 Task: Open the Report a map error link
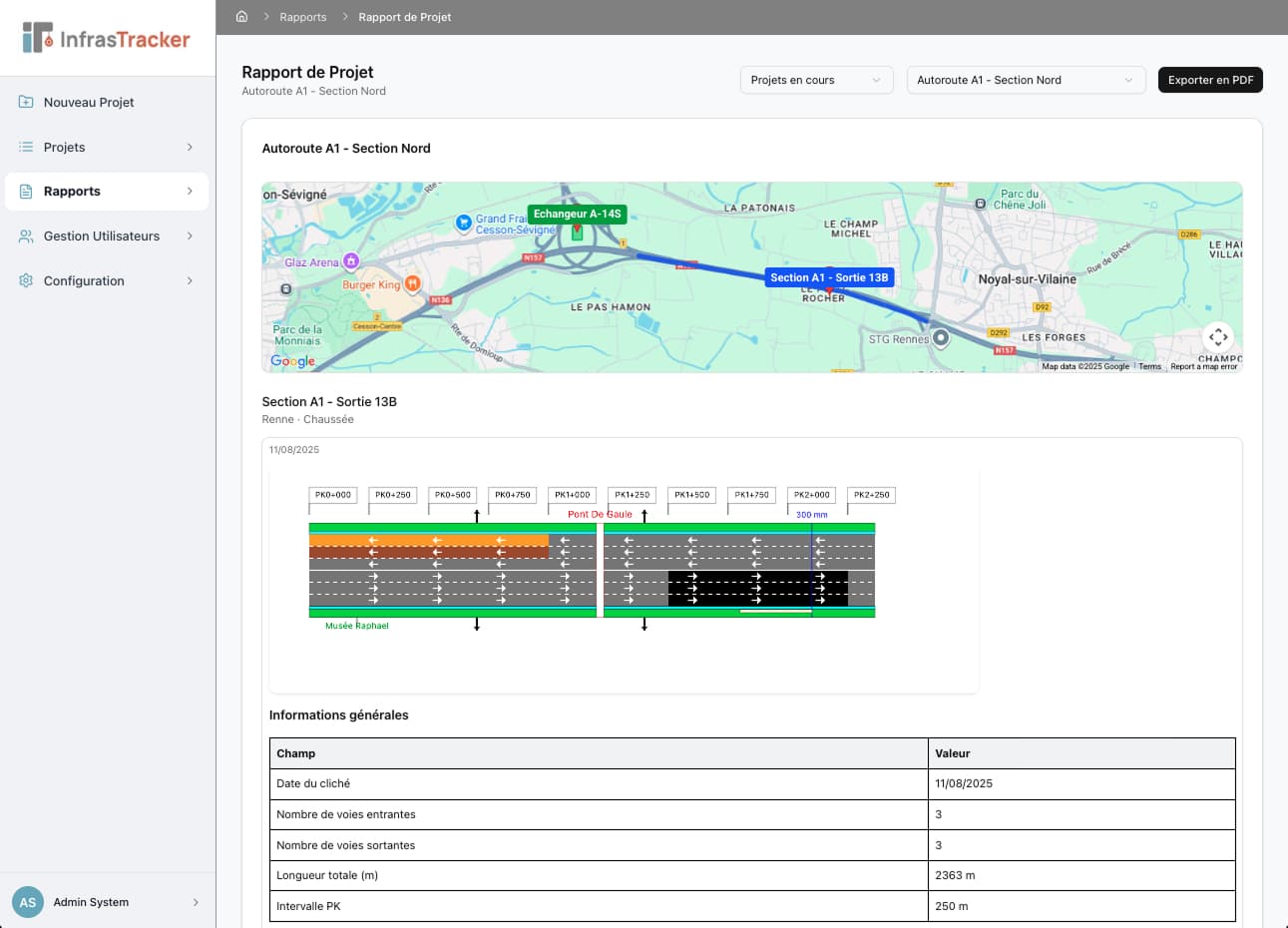(x=1201, y=366)
